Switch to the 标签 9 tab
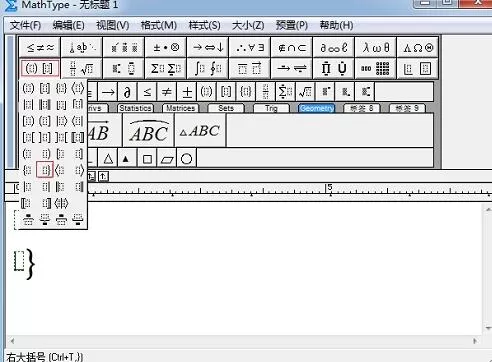The width and height of the screenshot is (492, 362). (x=407, y=108)
